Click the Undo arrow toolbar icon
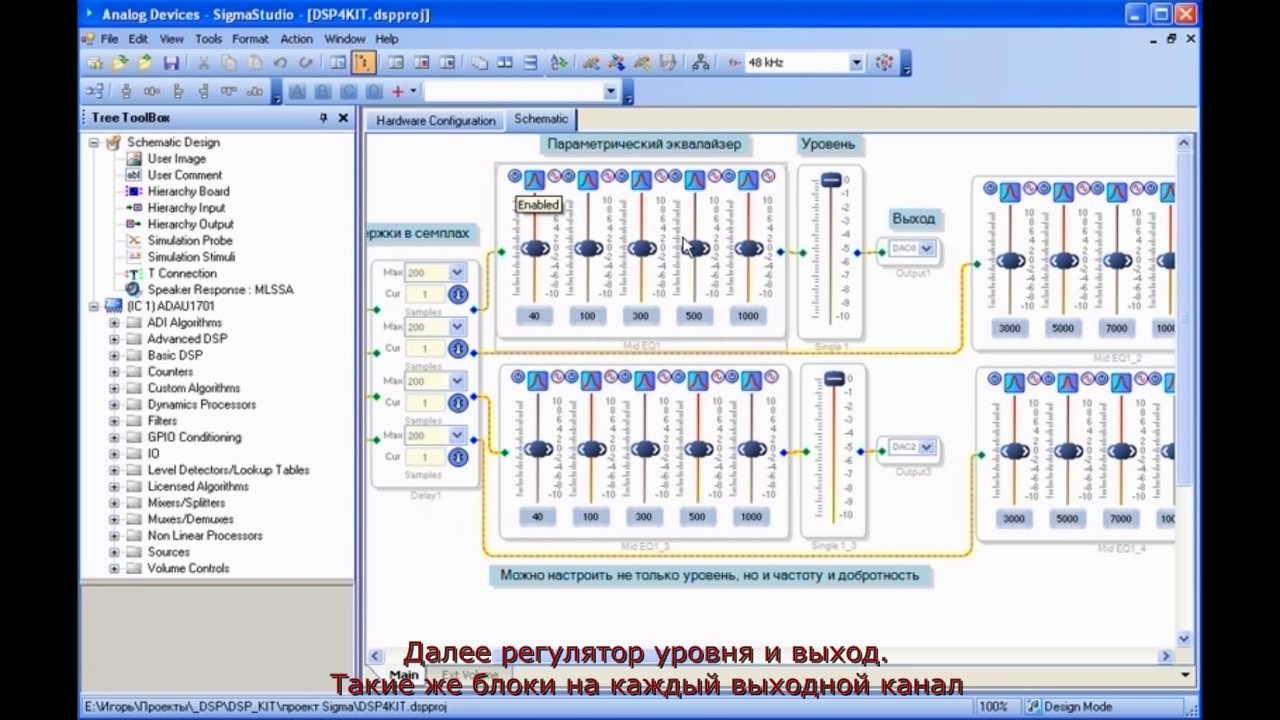 tap(280, 62)
